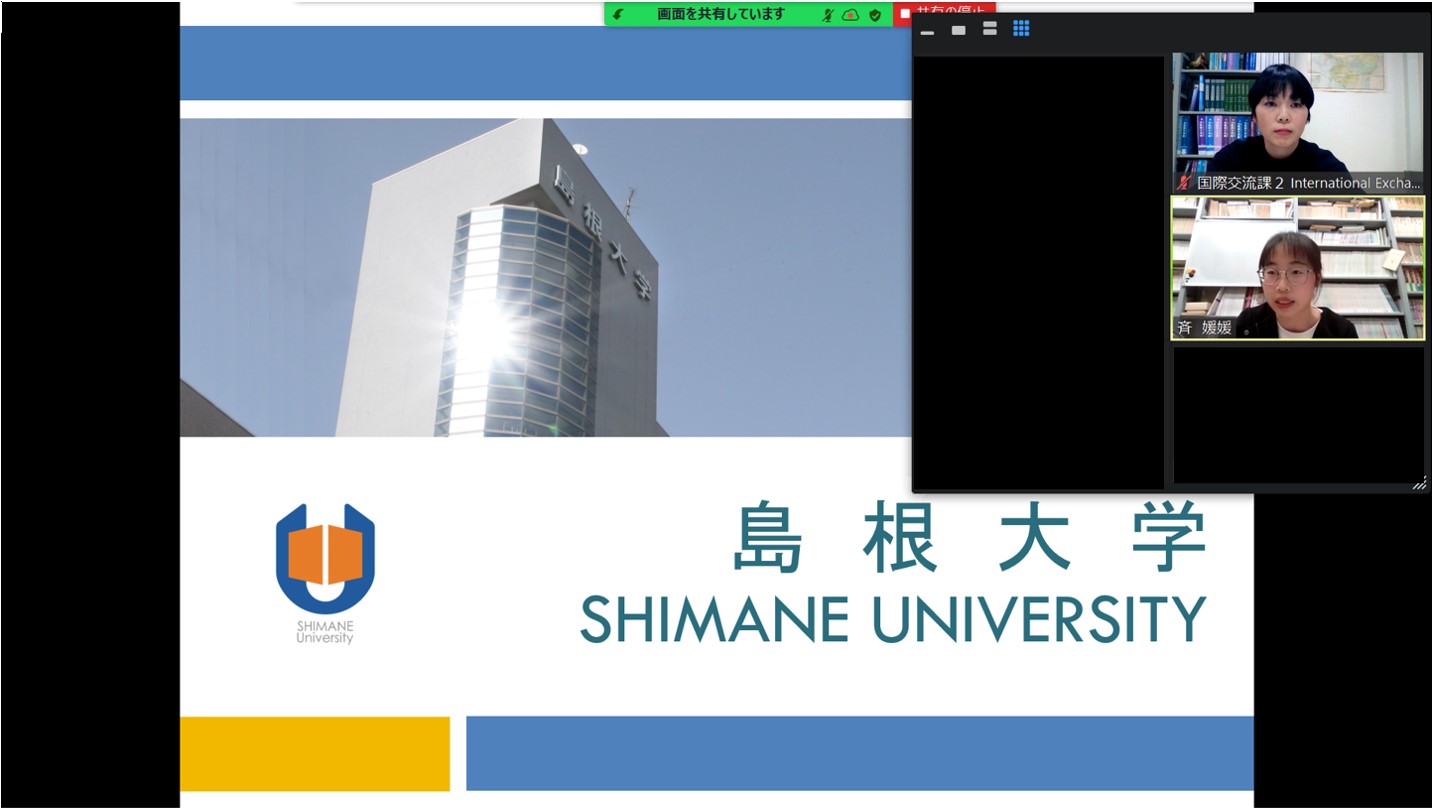Click the resize grip at the video panel corner
The width and height of the screenshot is (1432, 808).
pyautogui.click(x=1419, y=483)
